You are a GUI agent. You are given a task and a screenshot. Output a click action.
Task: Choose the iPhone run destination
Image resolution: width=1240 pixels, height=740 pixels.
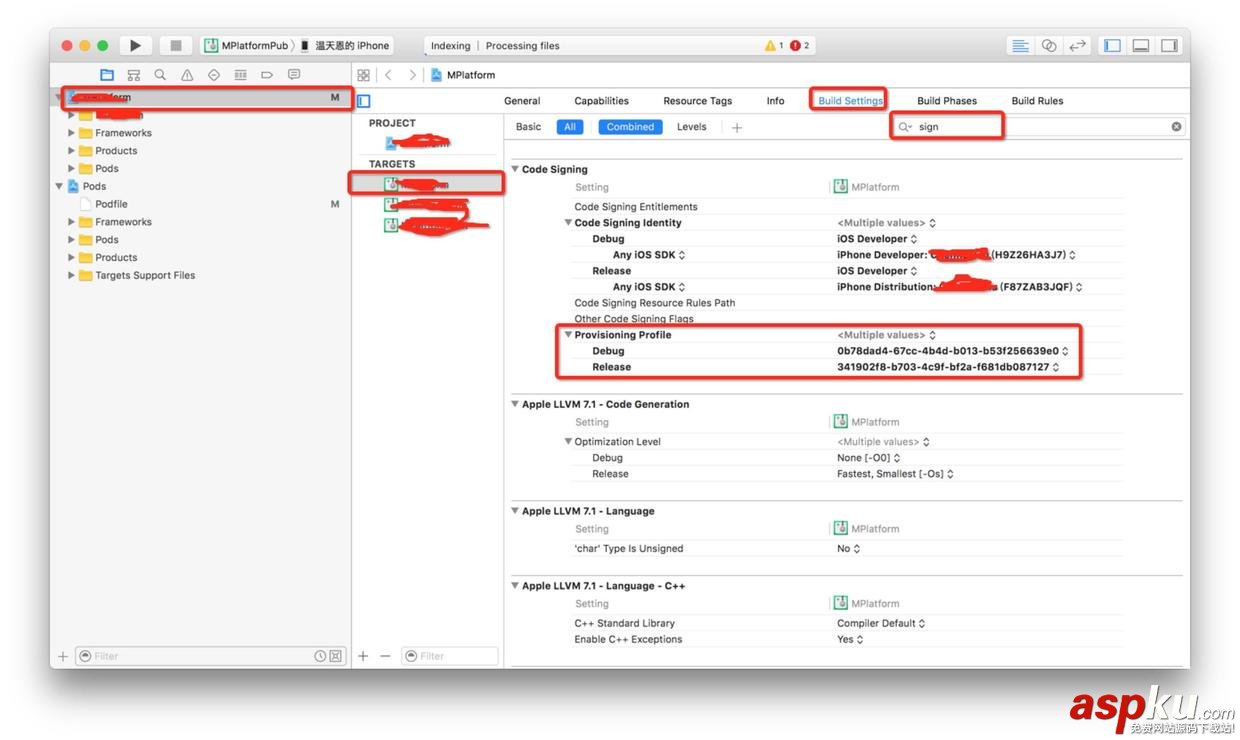[x=345, y=45]
